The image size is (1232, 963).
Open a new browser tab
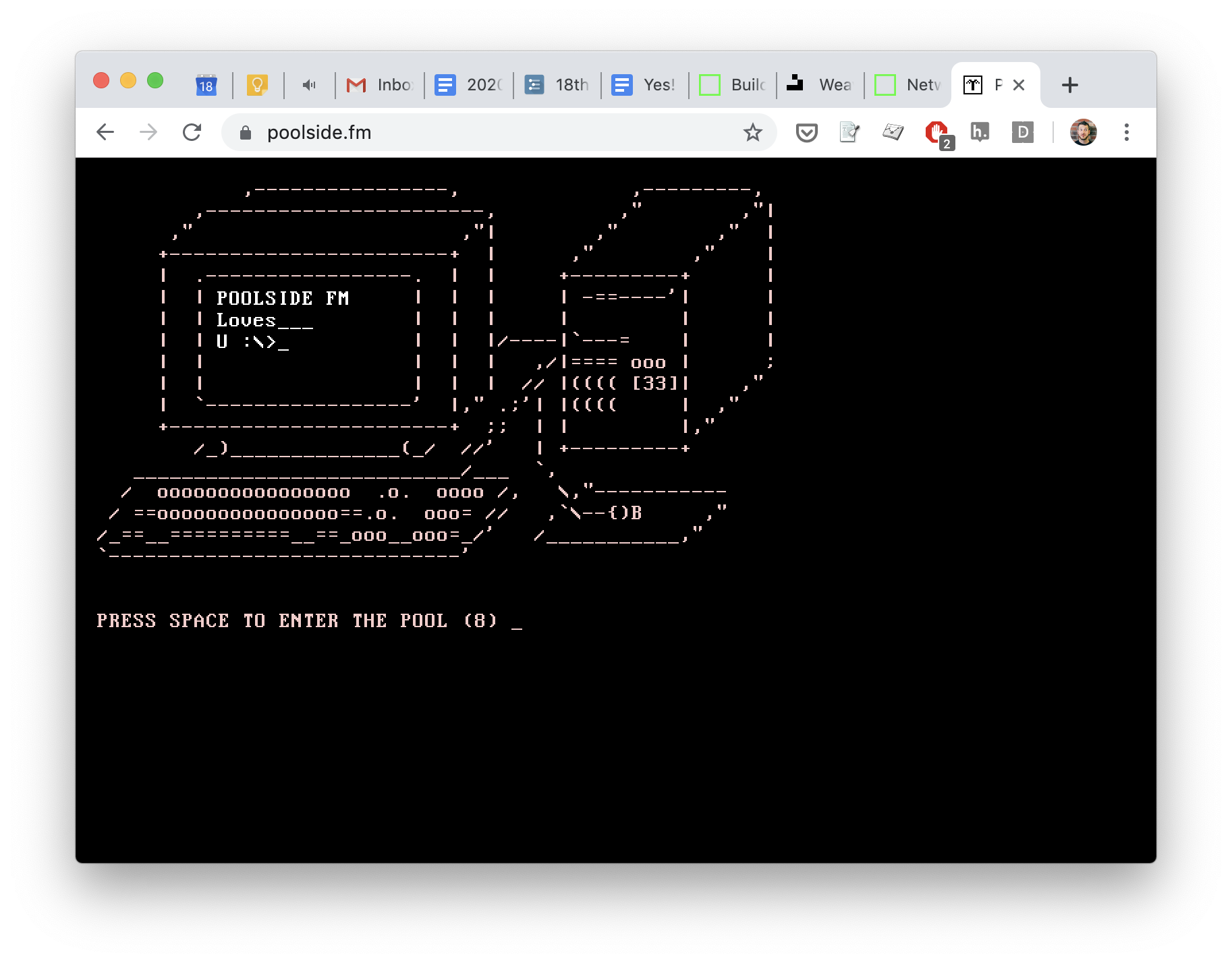pos(1069,85)
